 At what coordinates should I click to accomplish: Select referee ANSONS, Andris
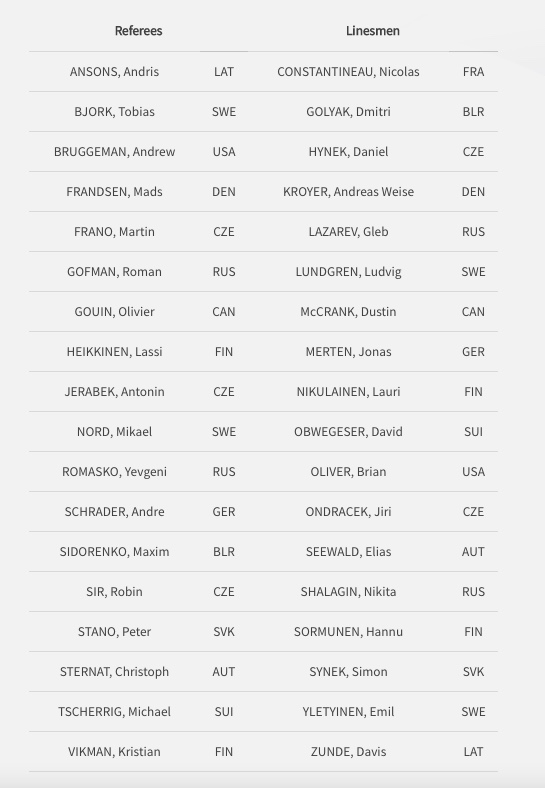[x=114, y=71]
